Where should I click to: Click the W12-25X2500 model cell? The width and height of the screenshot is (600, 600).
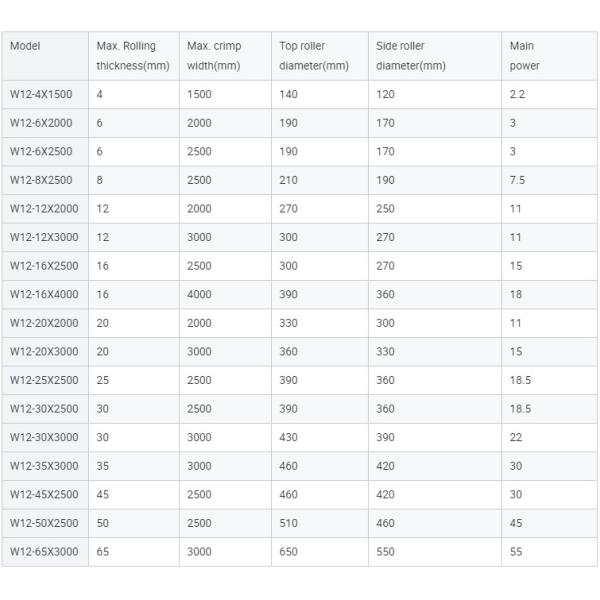[x=44, y=380]
